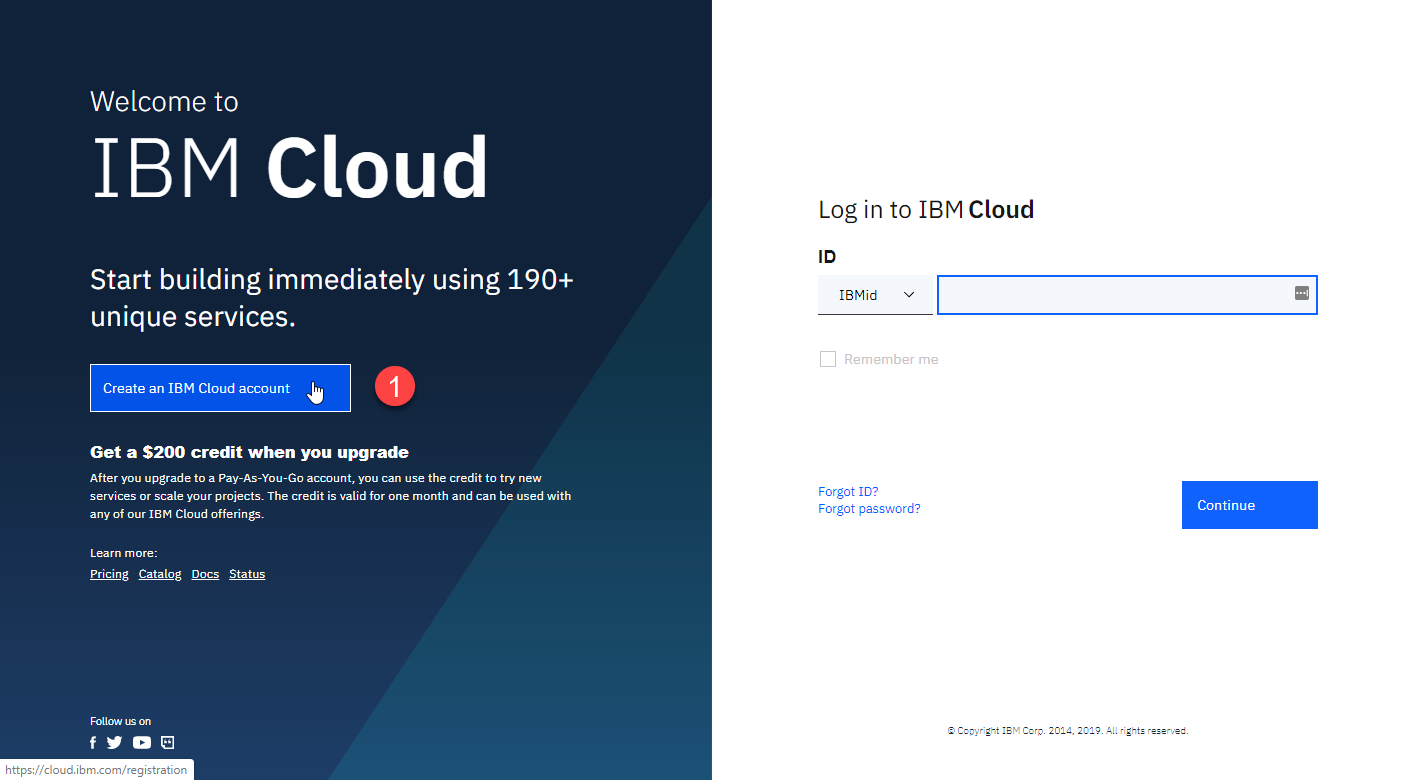Click the 'Remember me' label text
This screenshot has width=1424, height=780.
(891, 359)
